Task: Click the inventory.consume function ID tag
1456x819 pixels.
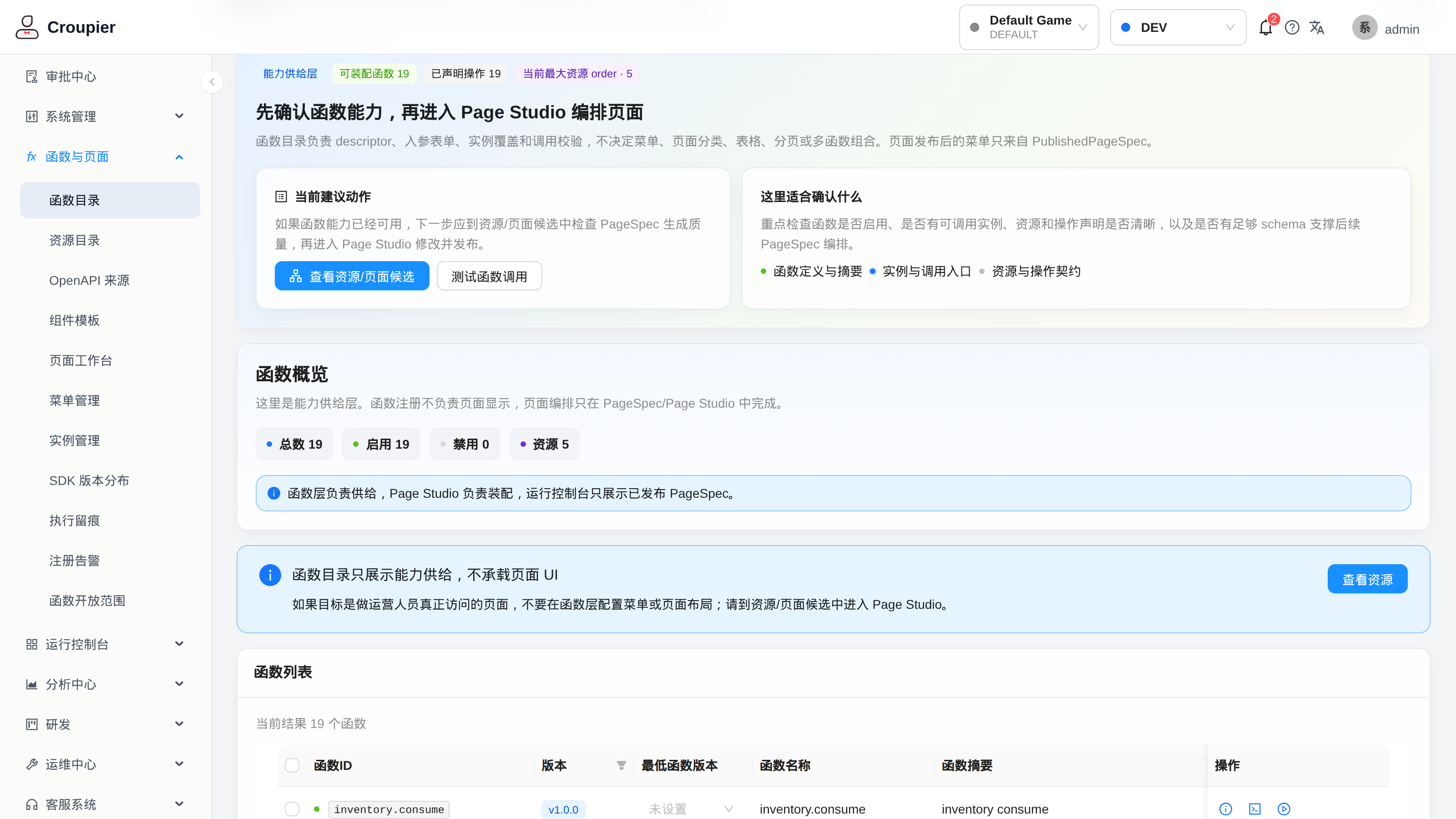Action: 389,809
